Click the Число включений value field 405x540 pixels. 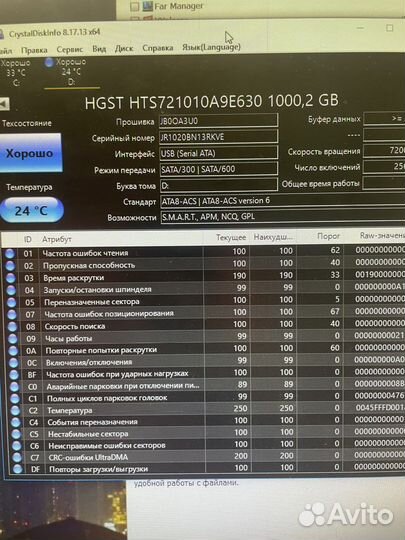[384, 166]
